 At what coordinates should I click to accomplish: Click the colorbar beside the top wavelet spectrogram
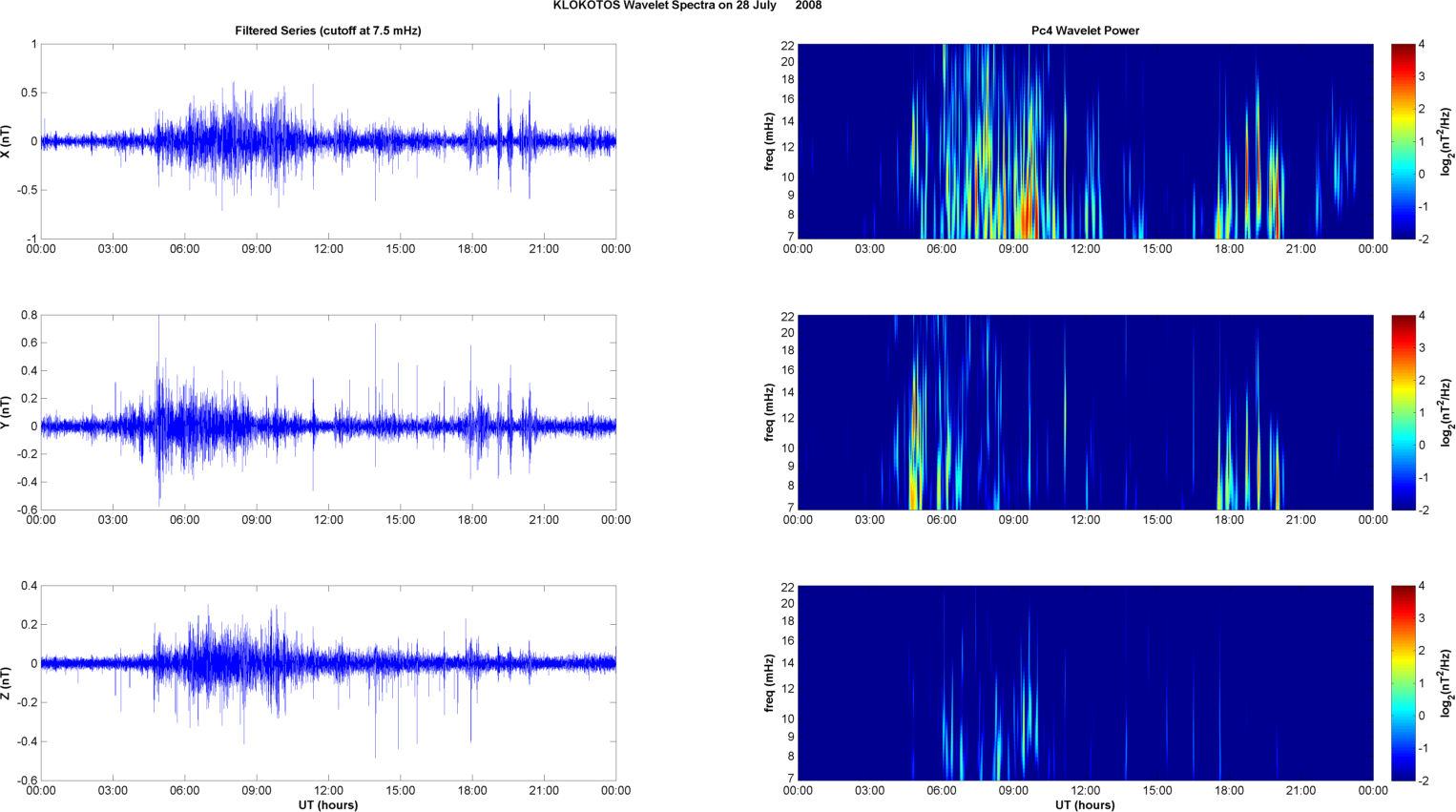pyautogui.click(x=1404, y=141)
